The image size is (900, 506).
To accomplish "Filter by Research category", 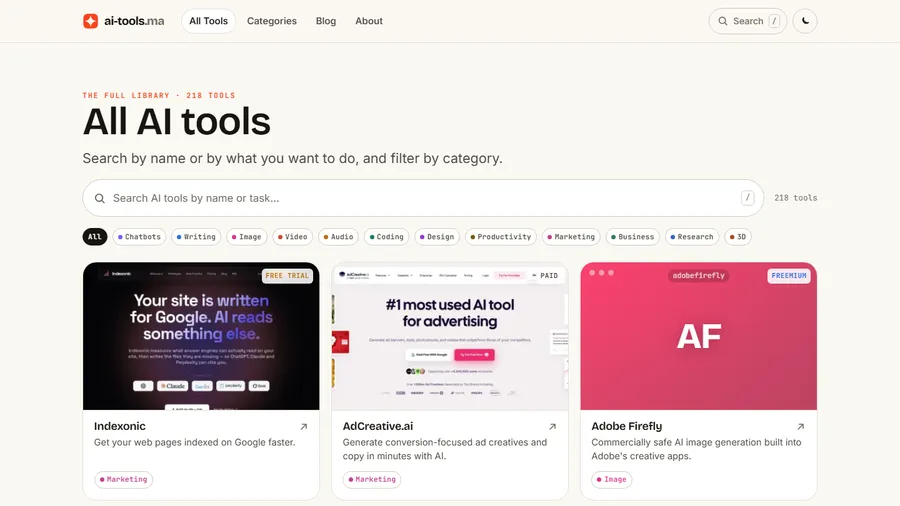I will pyautogui.click(x=692, y=237).
